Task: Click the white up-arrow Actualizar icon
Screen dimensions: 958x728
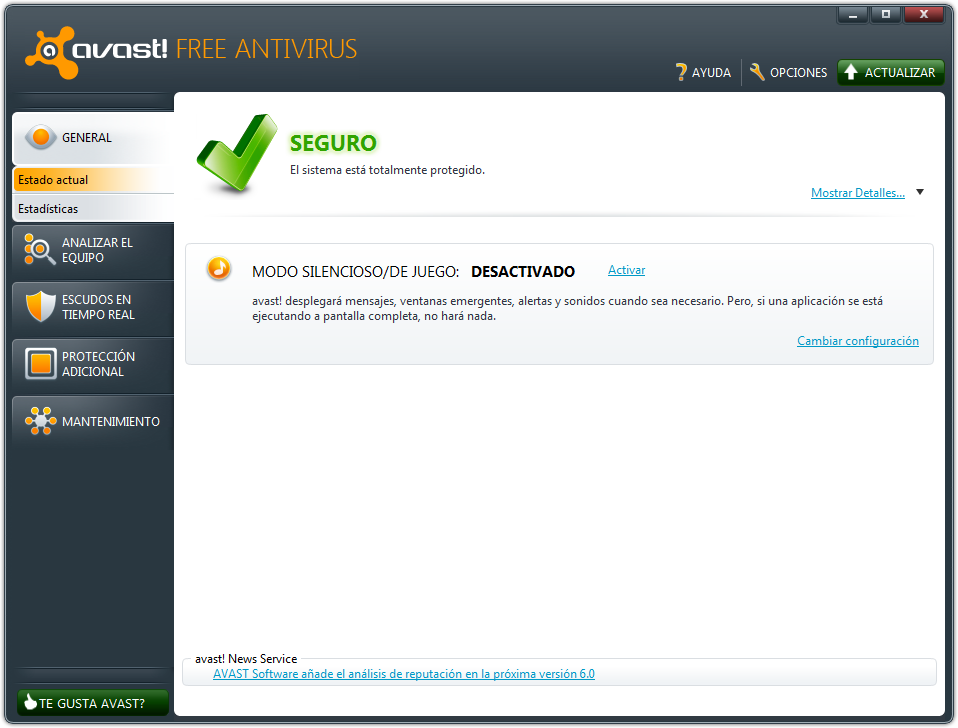Action: (x=850, y=72)
